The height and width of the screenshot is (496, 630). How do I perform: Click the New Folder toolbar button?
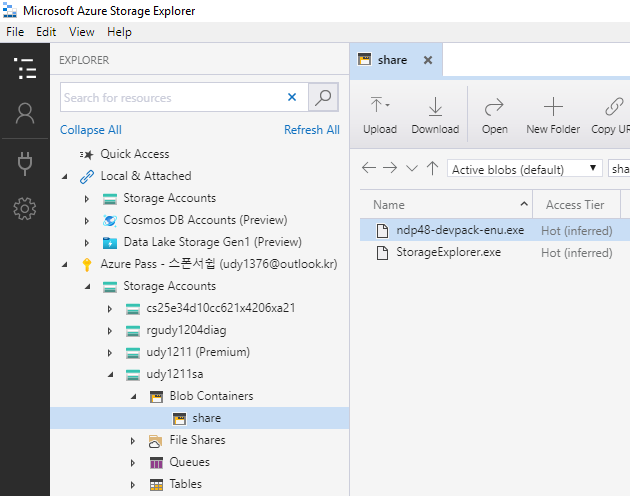pyautogui.click(x=553, y=115)
